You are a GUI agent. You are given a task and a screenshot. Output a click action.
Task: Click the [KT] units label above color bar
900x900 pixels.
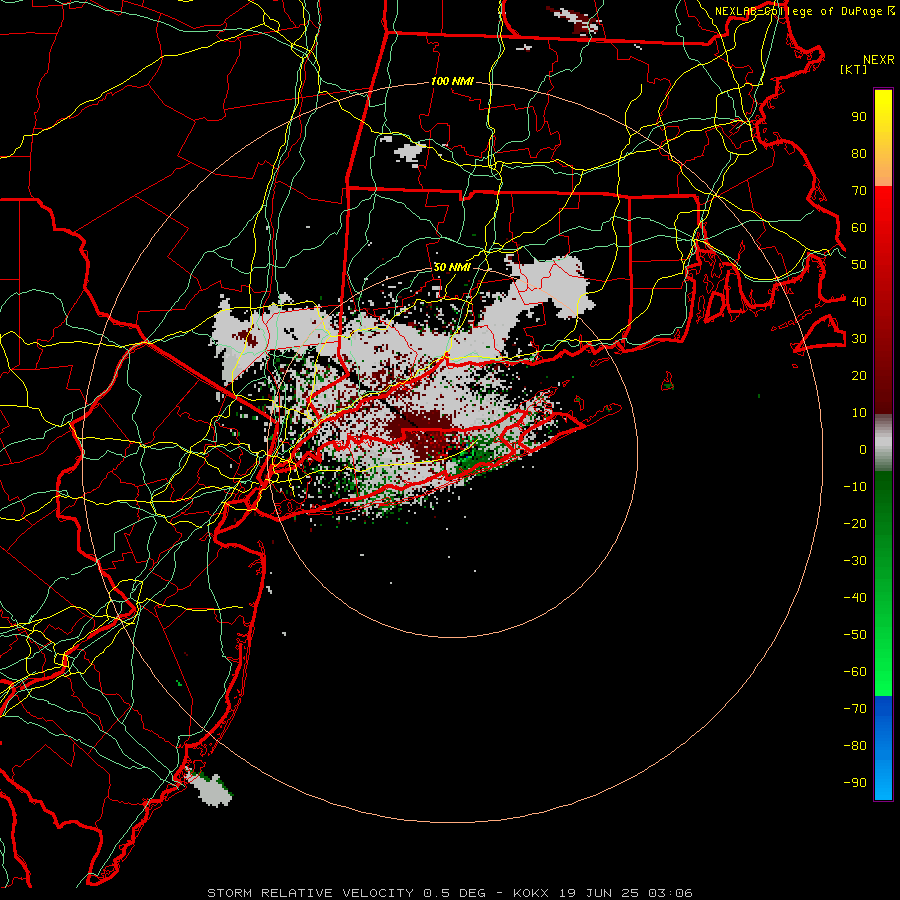point(854,69)
